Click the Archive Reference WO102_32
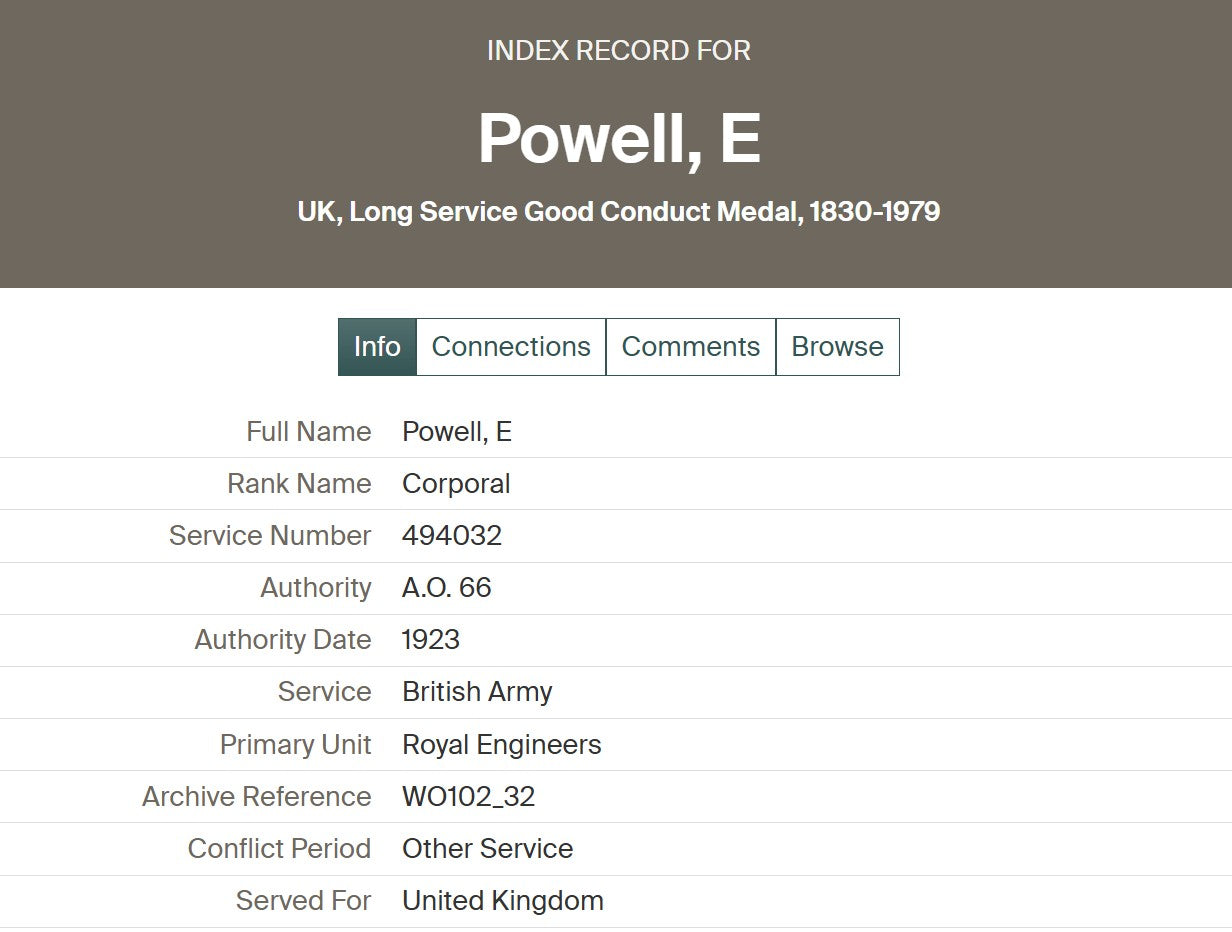This screenshot has height=932, width=1232. tap(468, 796)
